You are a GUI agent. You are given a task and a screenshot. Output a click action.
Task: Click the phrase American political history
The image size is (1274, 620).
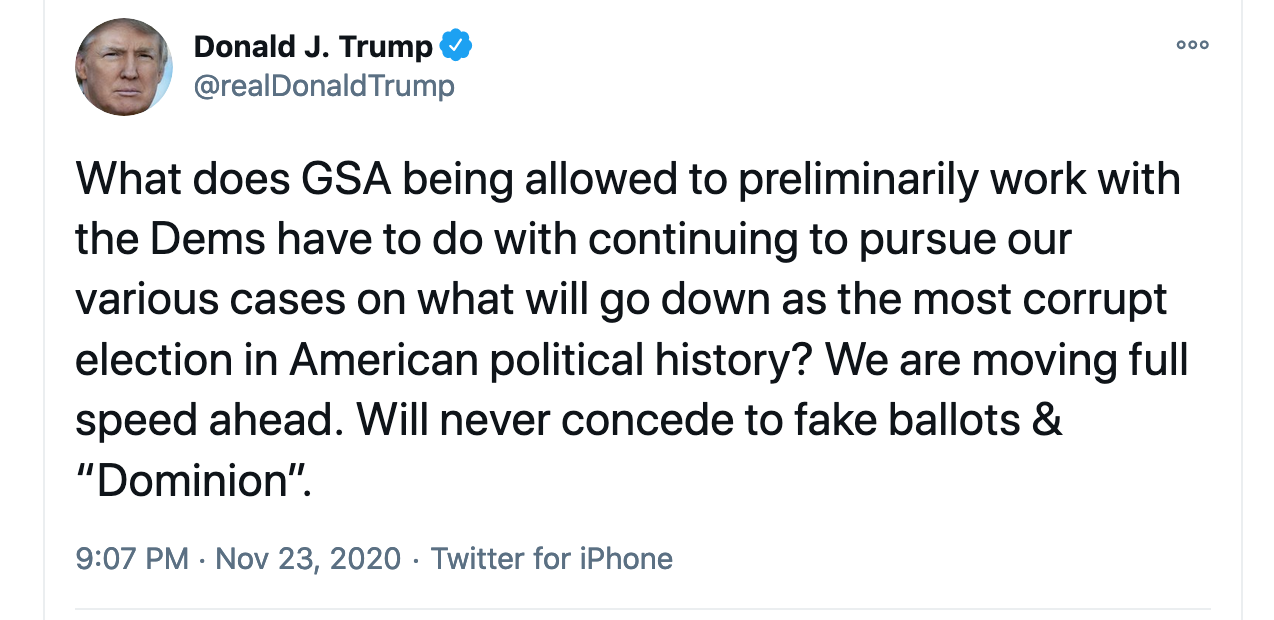(x=541, y=361)
